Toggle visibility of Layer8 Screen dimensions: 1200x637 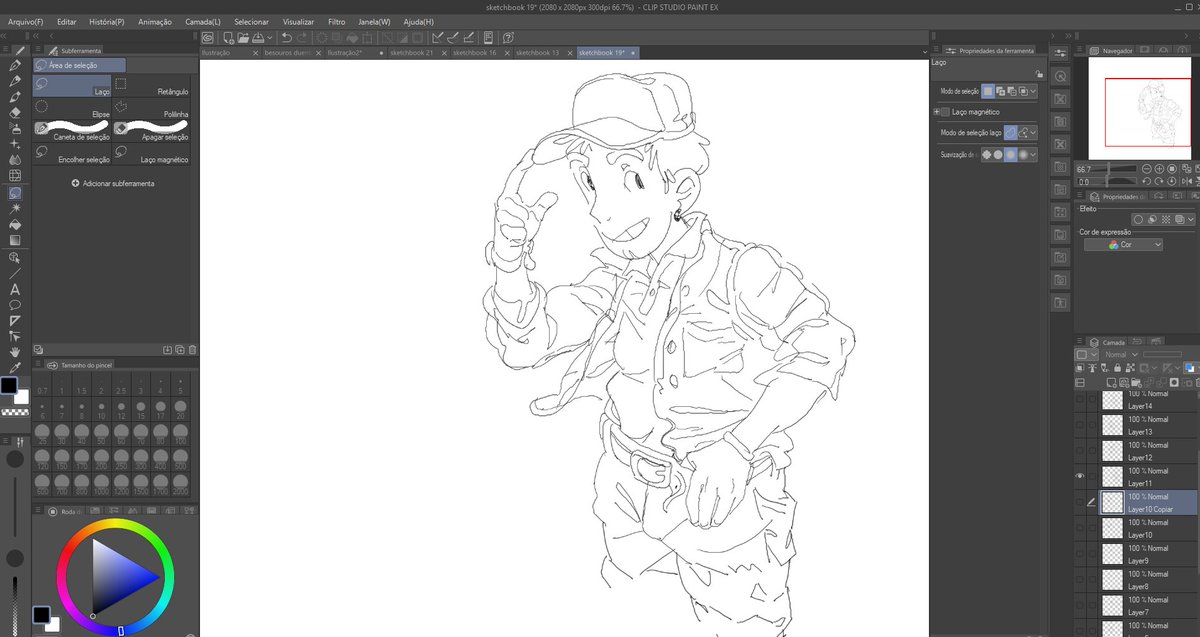click(x=1080, y=580)
